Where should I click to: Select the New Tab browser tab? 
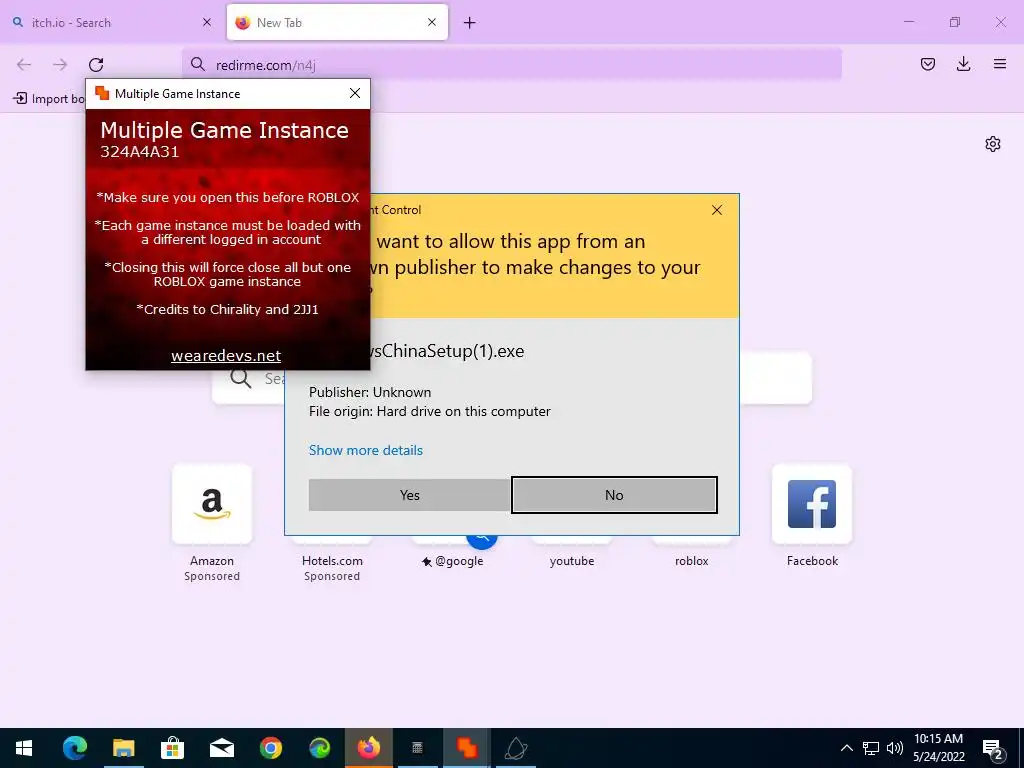(337, 22)
